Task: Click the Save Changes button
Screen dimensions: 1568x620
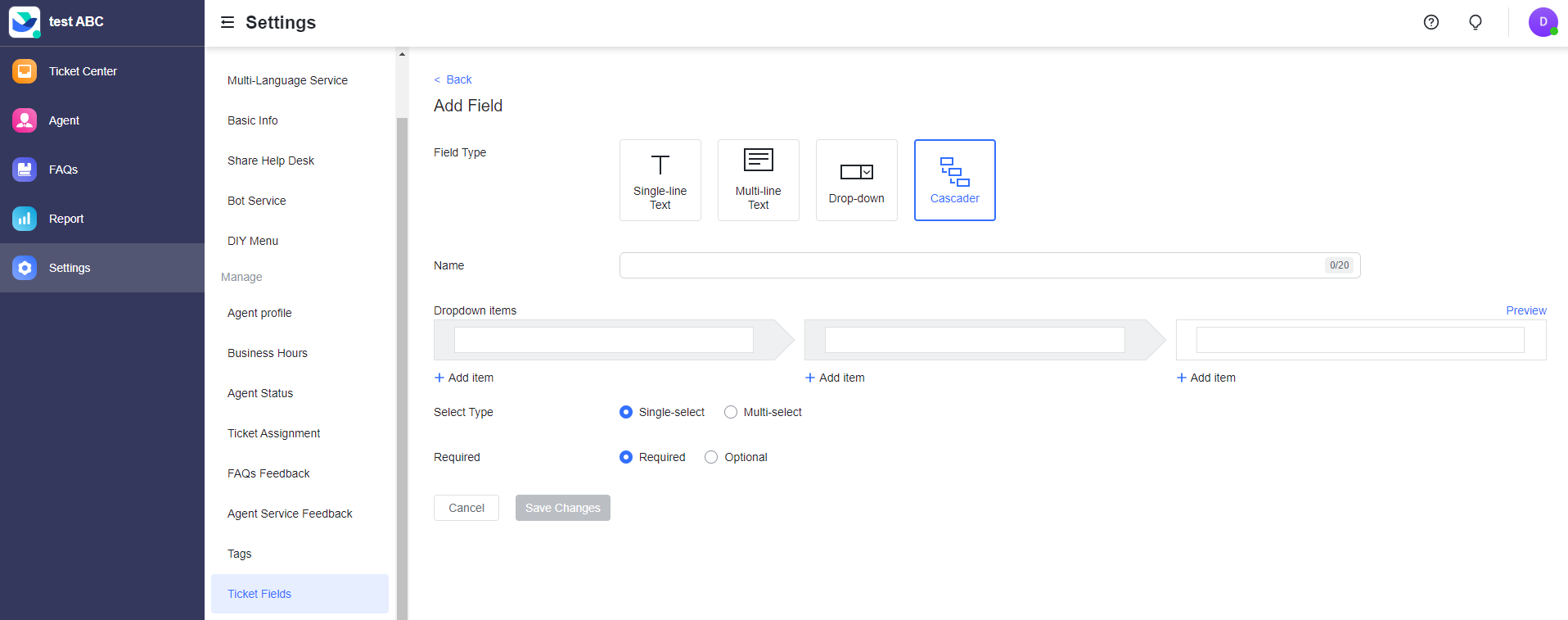Action: coord(563,508)
